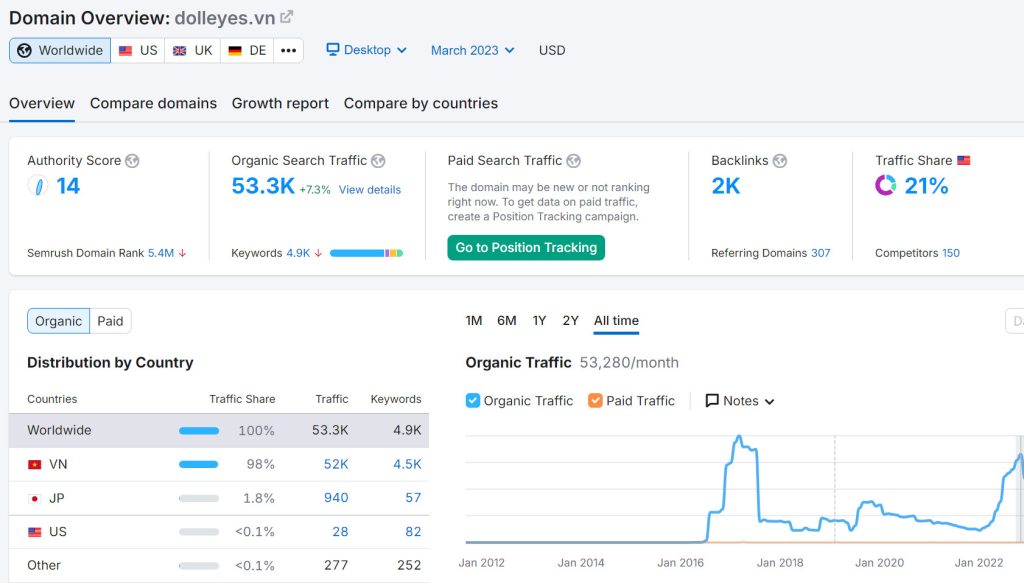Select the Paid toggle button
This screenshot has height=583, width=1024.
point(110,321)
